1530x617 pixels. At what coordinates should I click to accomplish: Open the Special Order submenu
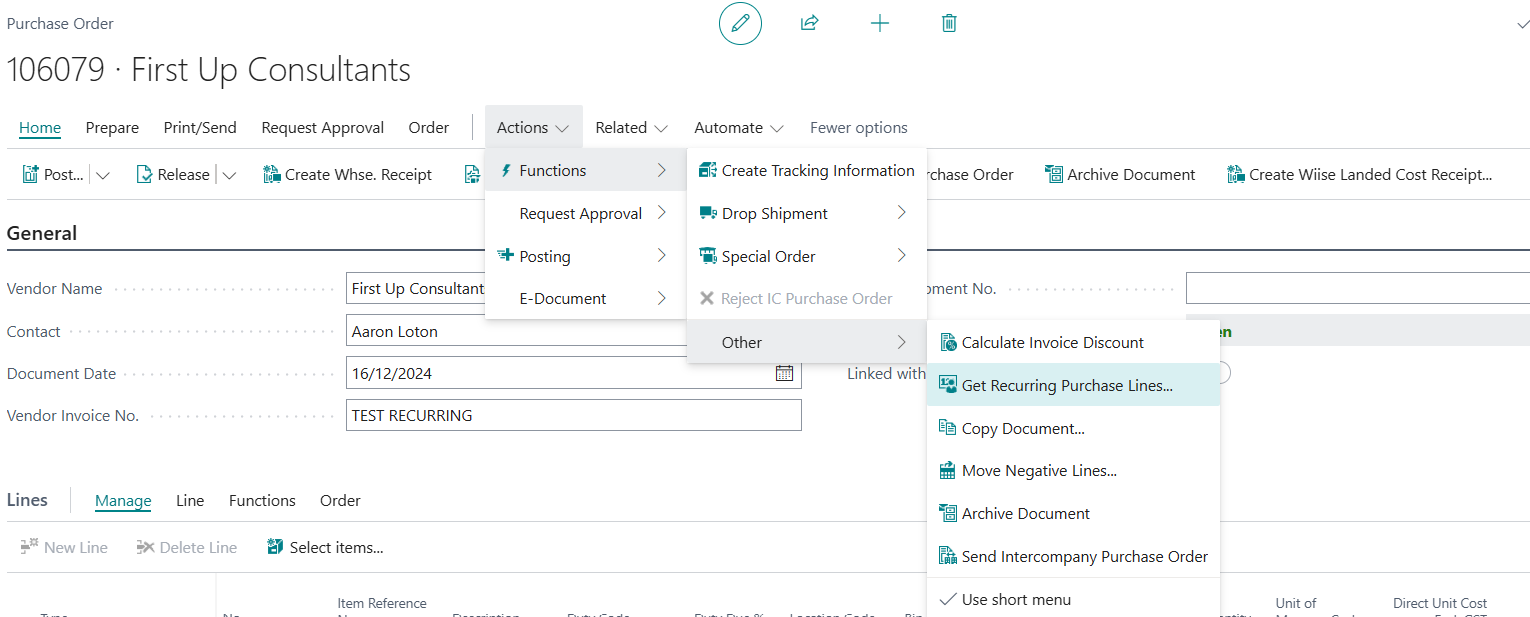tap(807, 256)
